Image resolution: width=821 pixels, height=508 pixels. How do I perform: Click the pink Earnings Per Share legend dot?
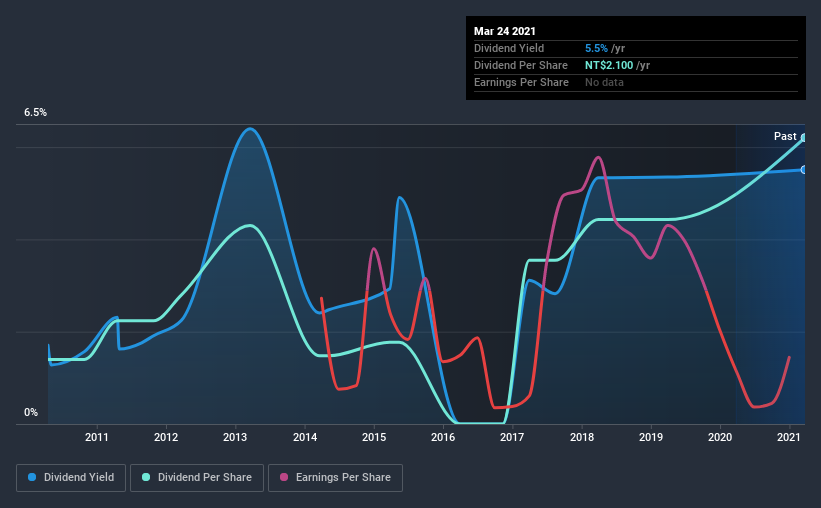click(x=284, y=477)
